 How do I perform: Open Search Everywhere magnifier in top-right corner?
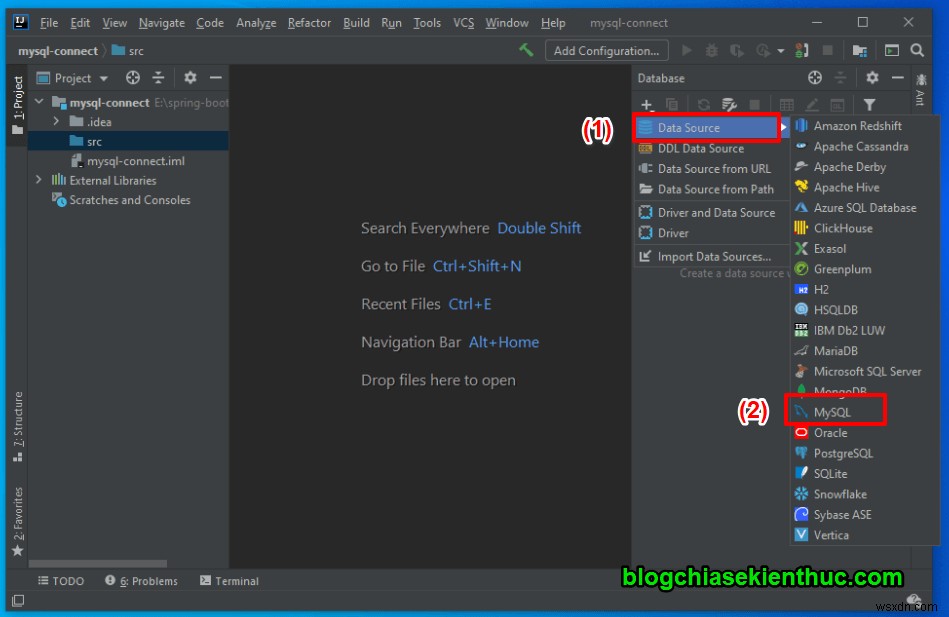coord(917,49)
